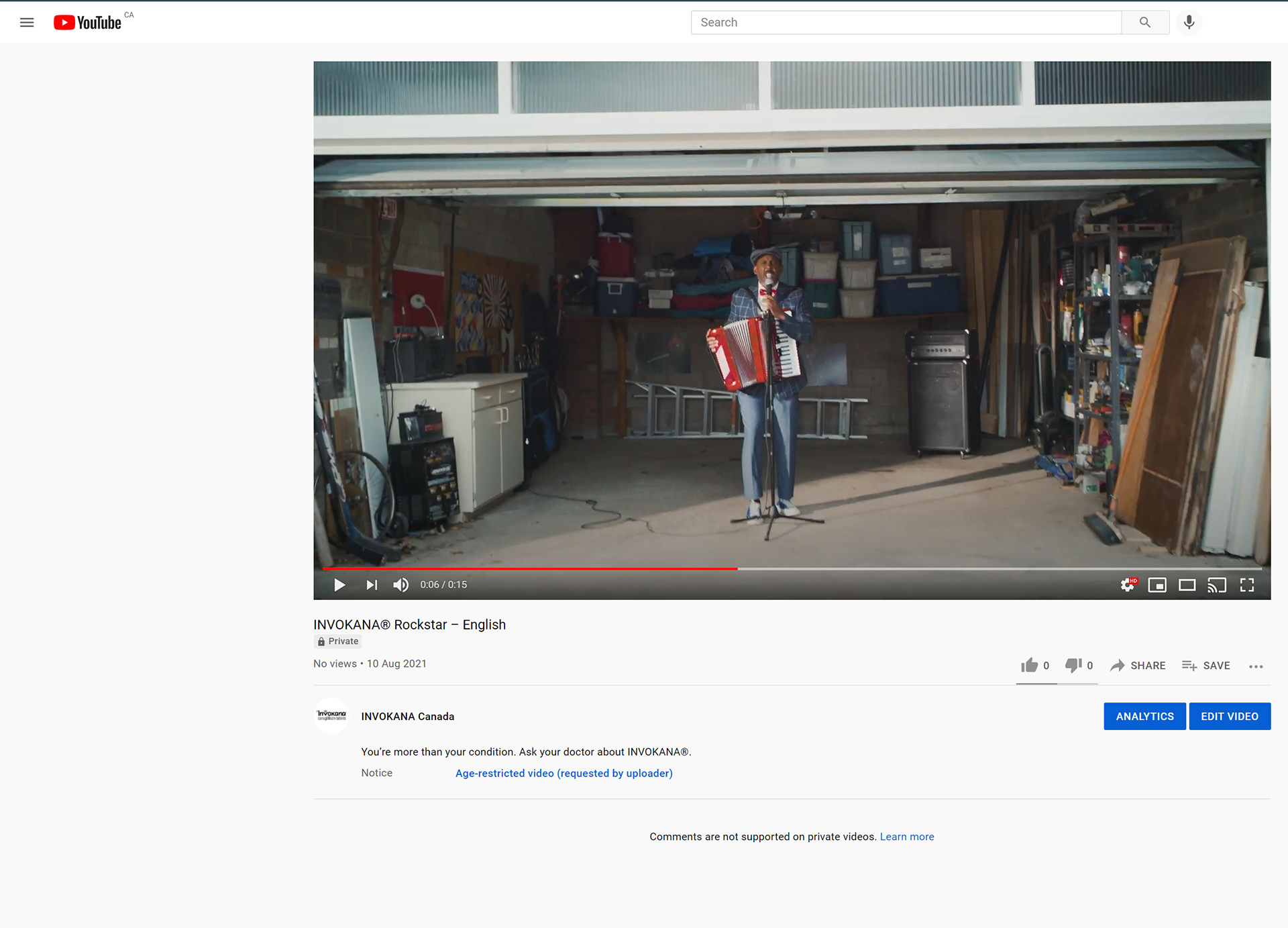Image resolution: width=1288 pixels, height=928 pixels.
Task: Mute the video volume speaker
Action: (400, 585)
